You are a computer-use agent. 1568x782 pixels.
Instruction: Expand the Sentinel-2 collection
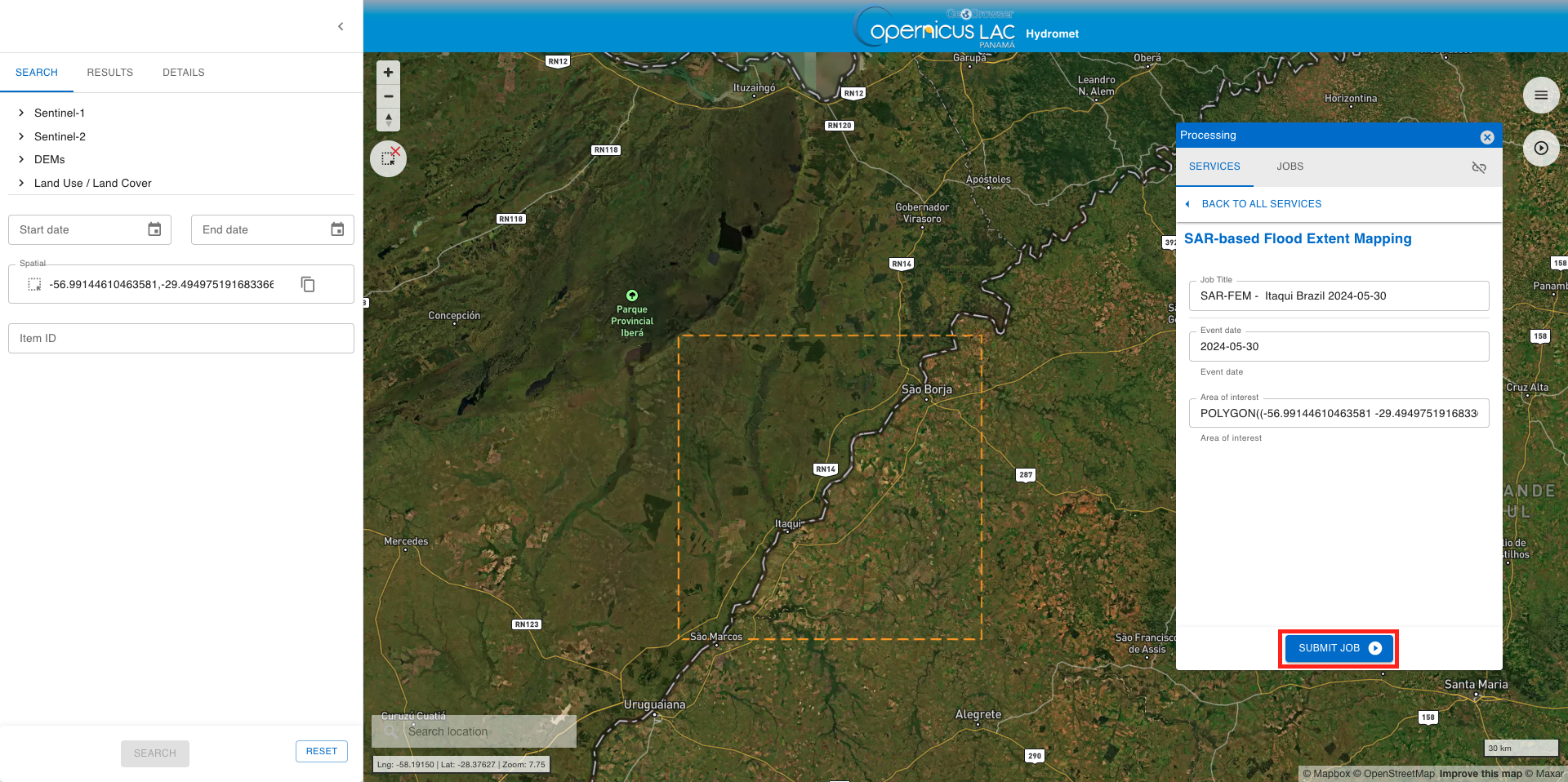(21, 136)
